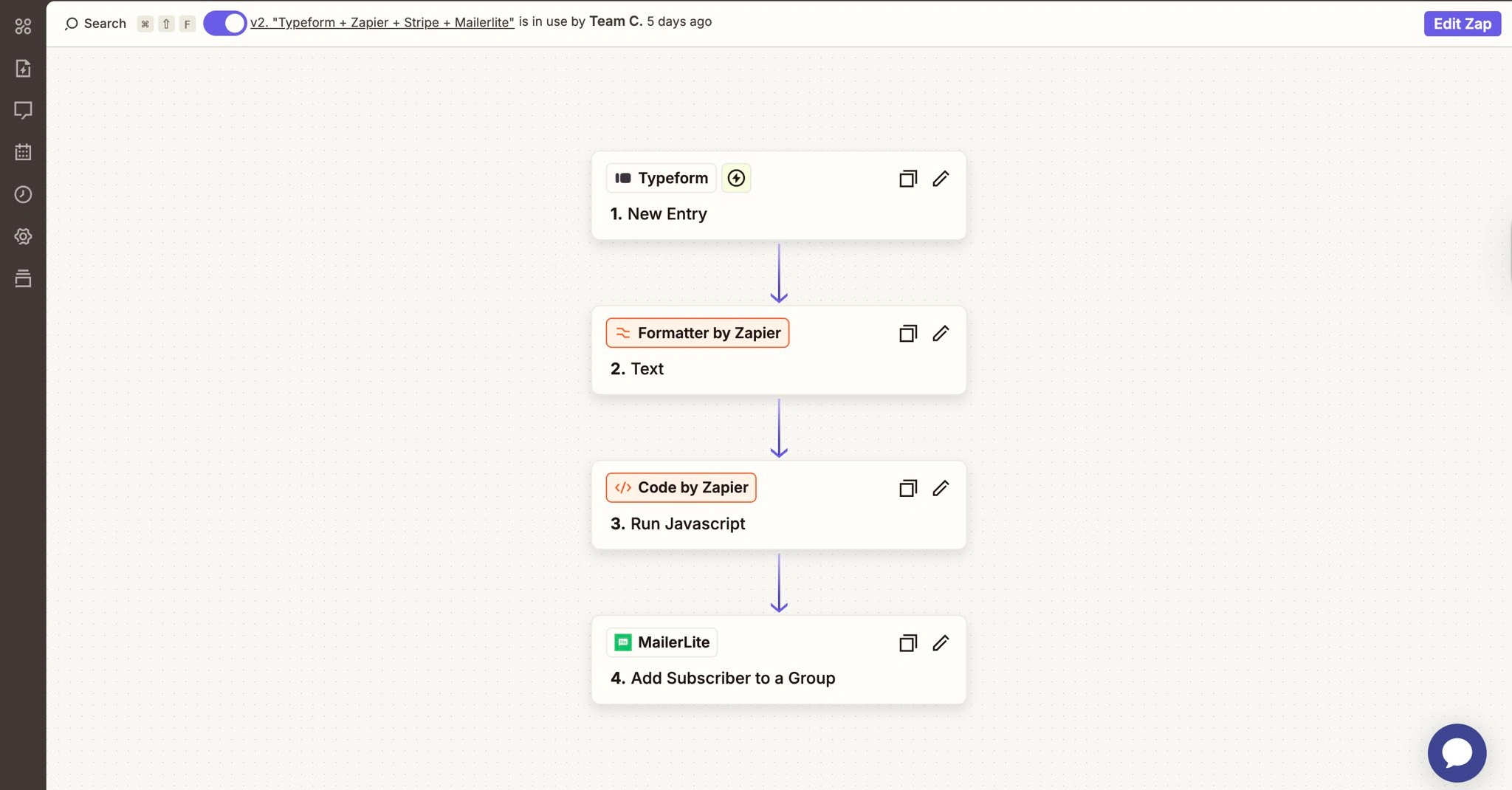
Task: Edit the MailerLite step with the pencil icon
Action: (x=941, y=643)
